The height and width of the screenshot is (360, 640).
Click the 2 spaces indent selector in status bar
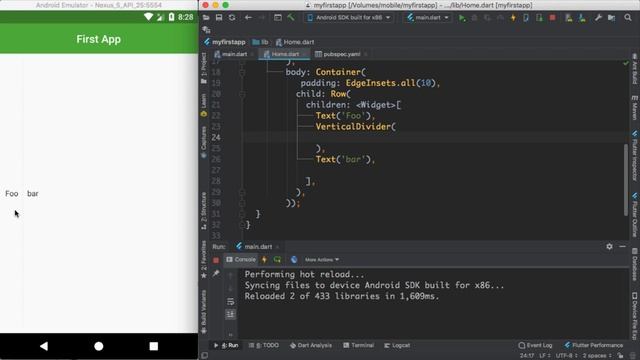point(597,356)
